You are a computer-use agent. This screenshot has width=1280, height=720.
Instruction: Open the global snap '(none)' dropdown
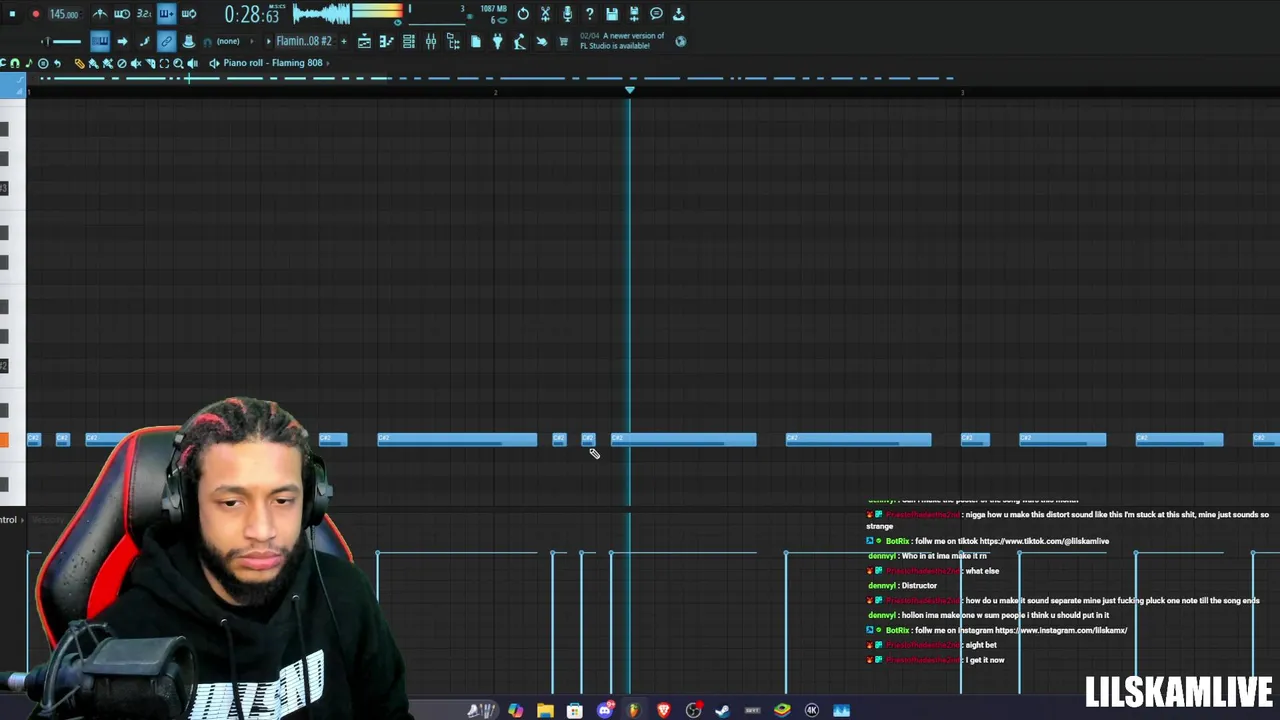click(x=228, y=41)
